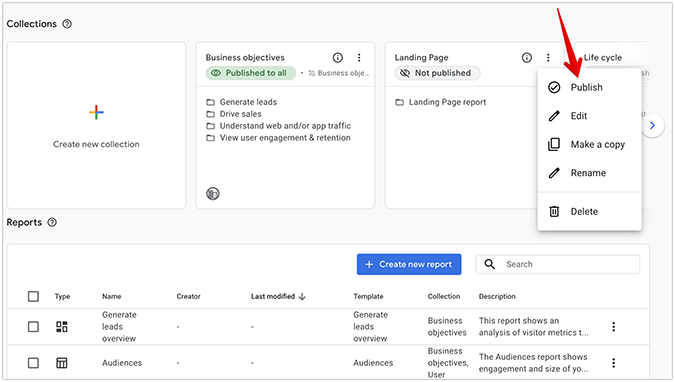The image size is (675, 382).
Task: Select Rename in the context menu
Action: coord(589,173)
